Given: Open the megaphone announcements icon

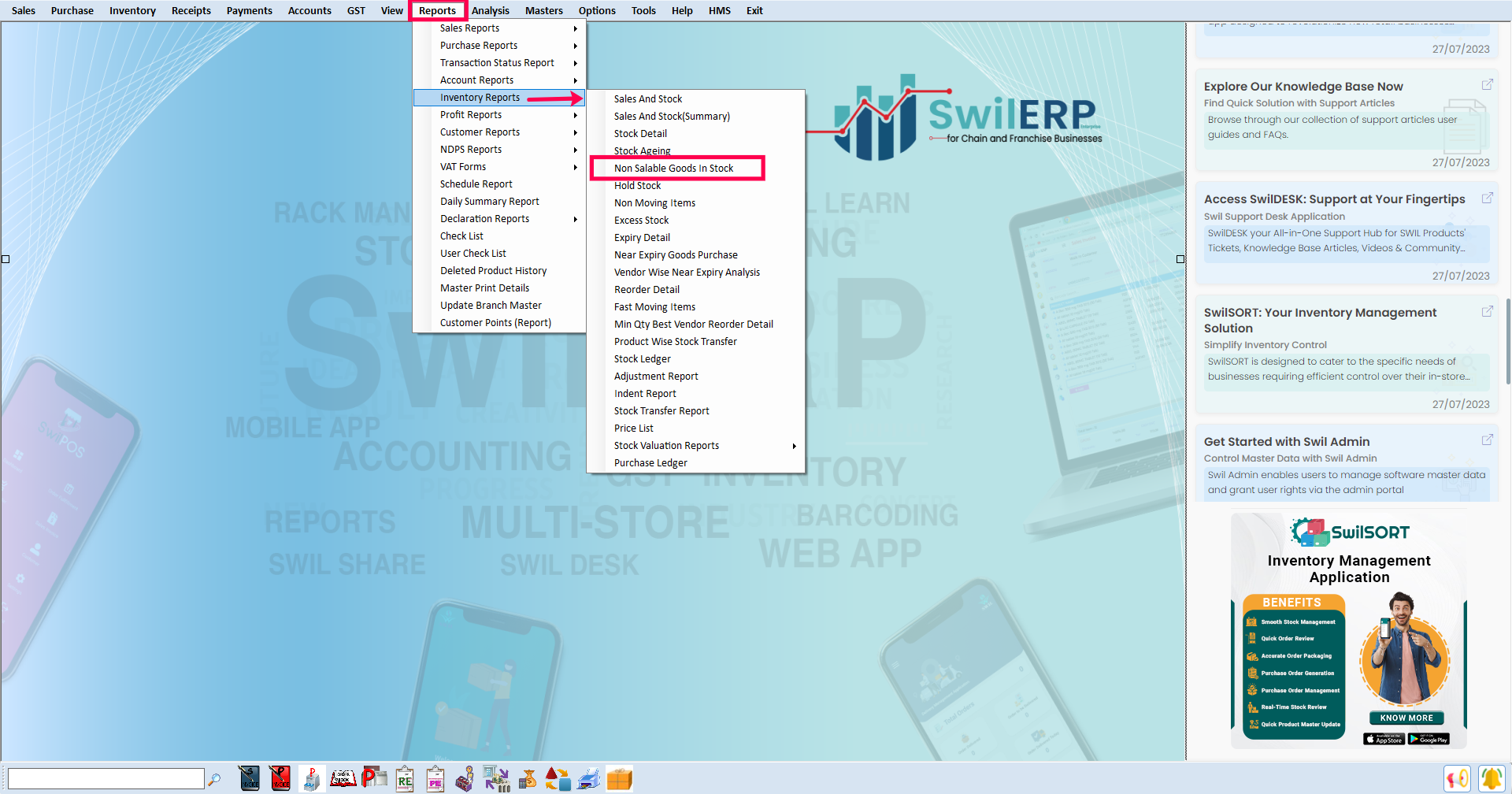Looking at the screenshot, I should point(1458,778).
